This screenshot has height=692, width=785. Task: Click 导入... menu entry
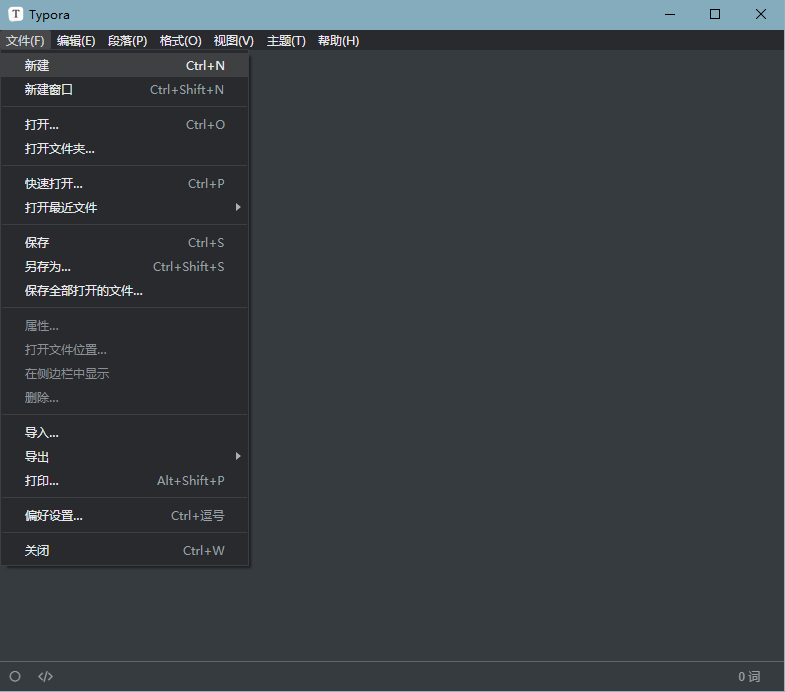point(125,433)
